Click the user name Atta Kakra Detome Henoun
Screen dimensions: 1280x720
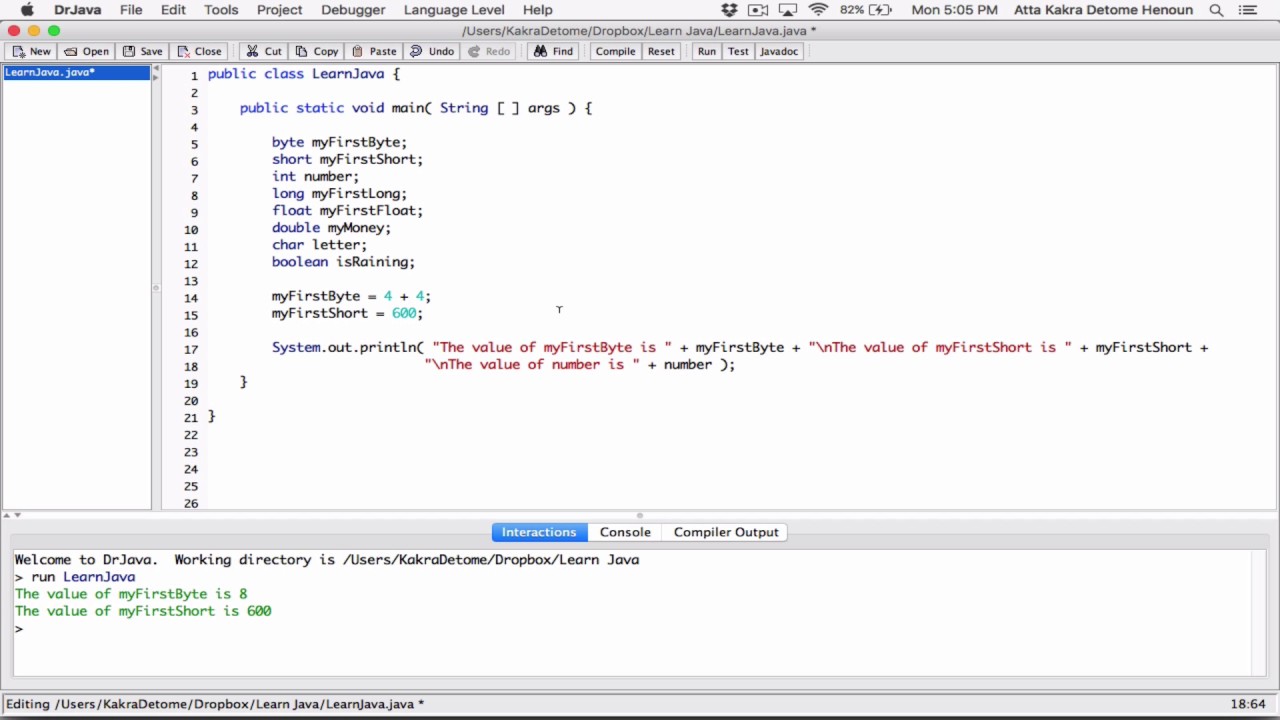(1103, 10)
